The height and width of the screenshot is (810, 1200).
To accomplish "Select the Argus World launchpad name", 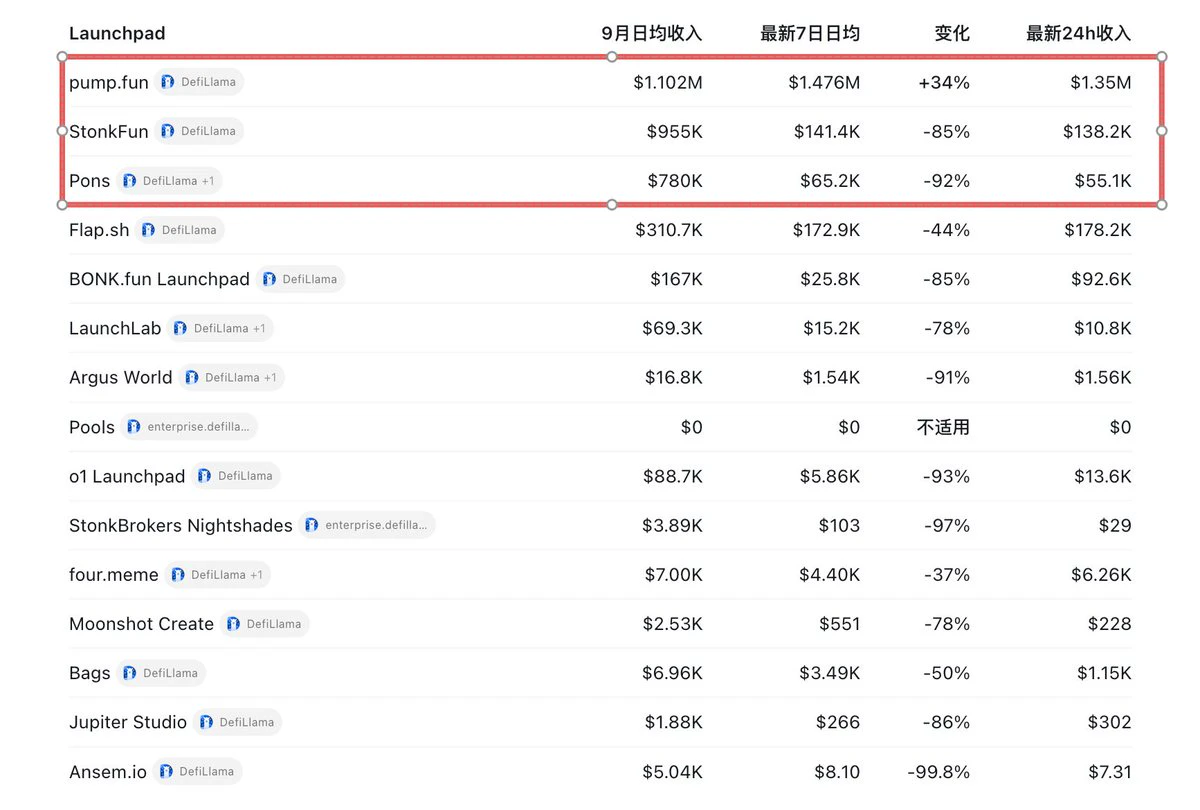I will pyautogui.click(x=121, y=378).
